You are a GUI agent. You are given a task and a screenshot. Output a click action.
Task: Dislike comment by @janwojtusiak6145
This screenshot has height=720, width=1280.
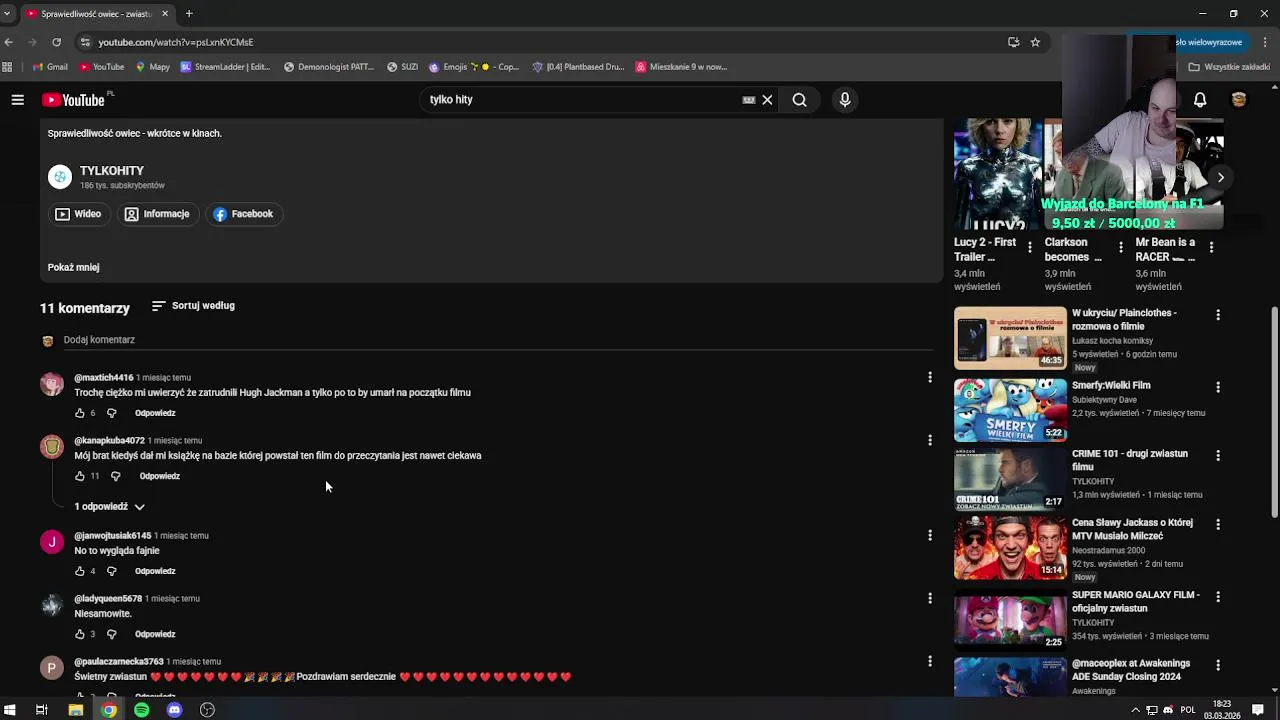point(111,571)
